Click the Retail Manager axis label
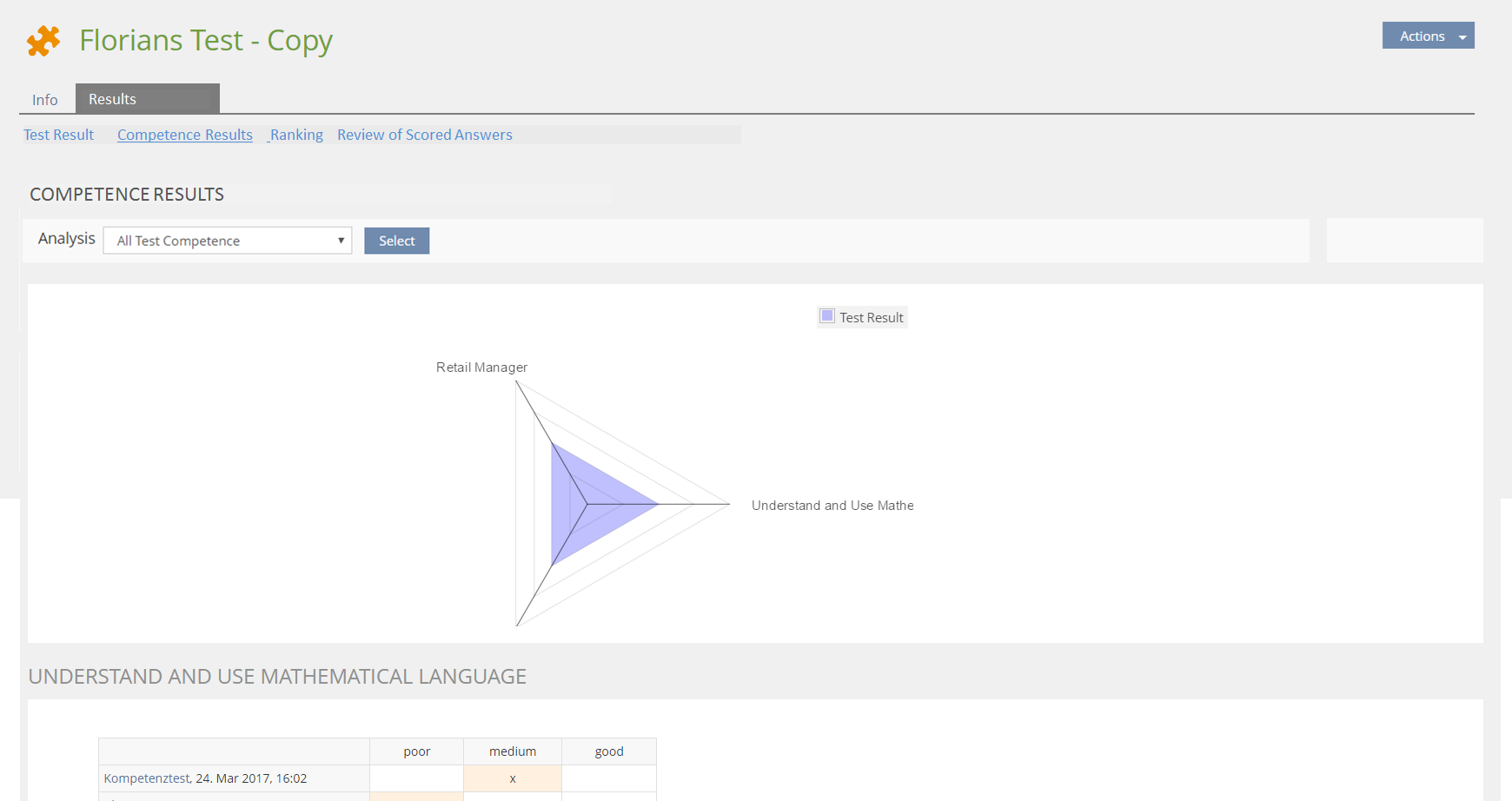Image resolution: width=1512 pixels, height=801 pixels. point(481,367)
